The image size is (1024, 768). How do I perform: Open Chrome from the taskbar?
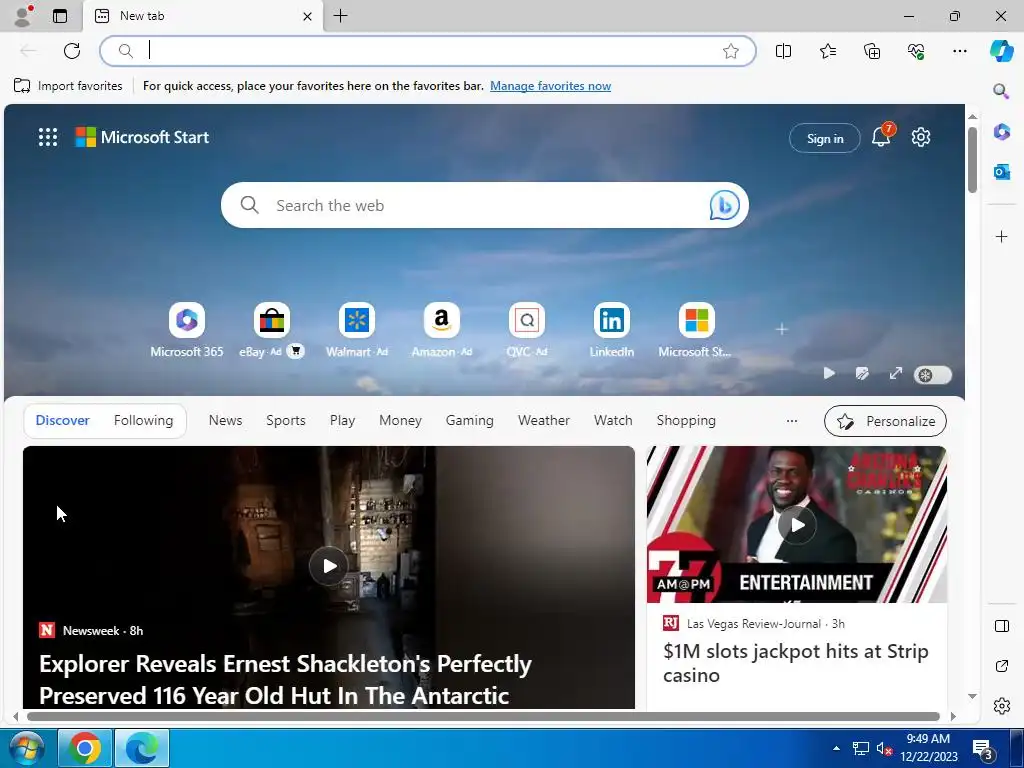tap(85, 748)
